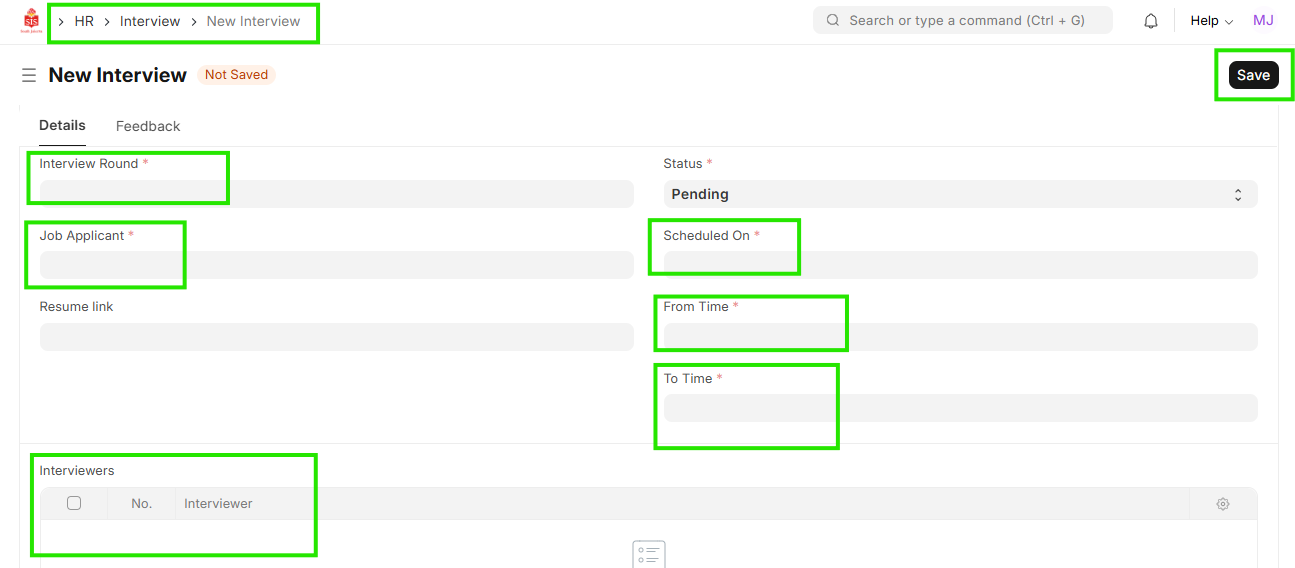Click the search magnifier icon
Screen dimensions: 1295x568
point(833,20)
